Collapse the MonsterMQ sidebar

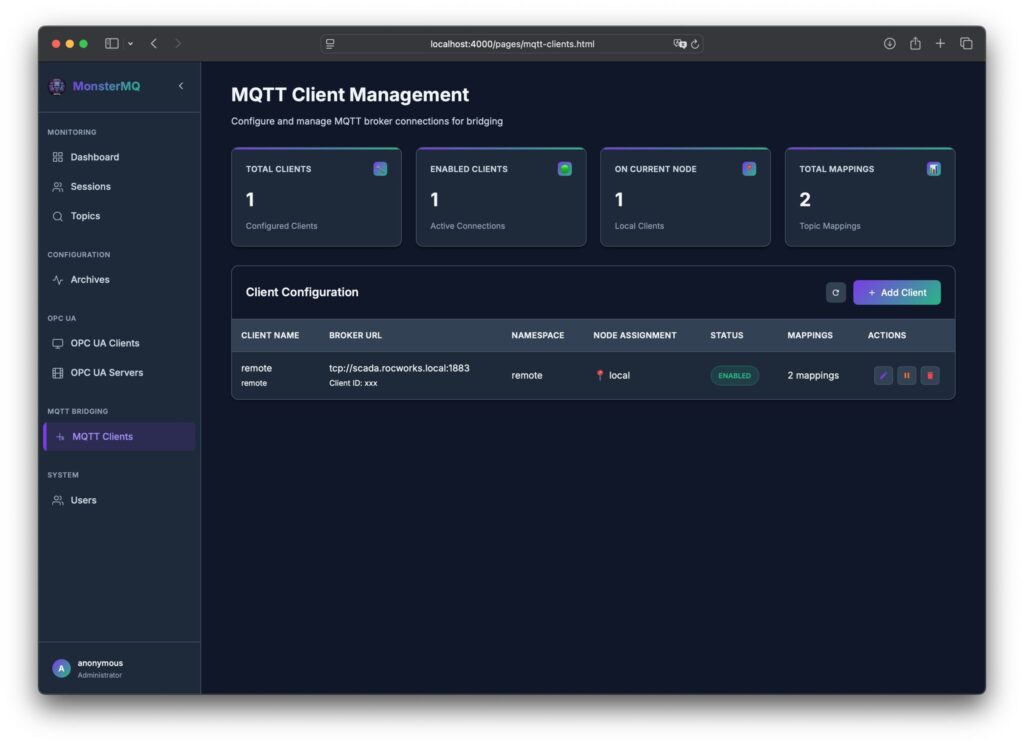tap(181, 86)
